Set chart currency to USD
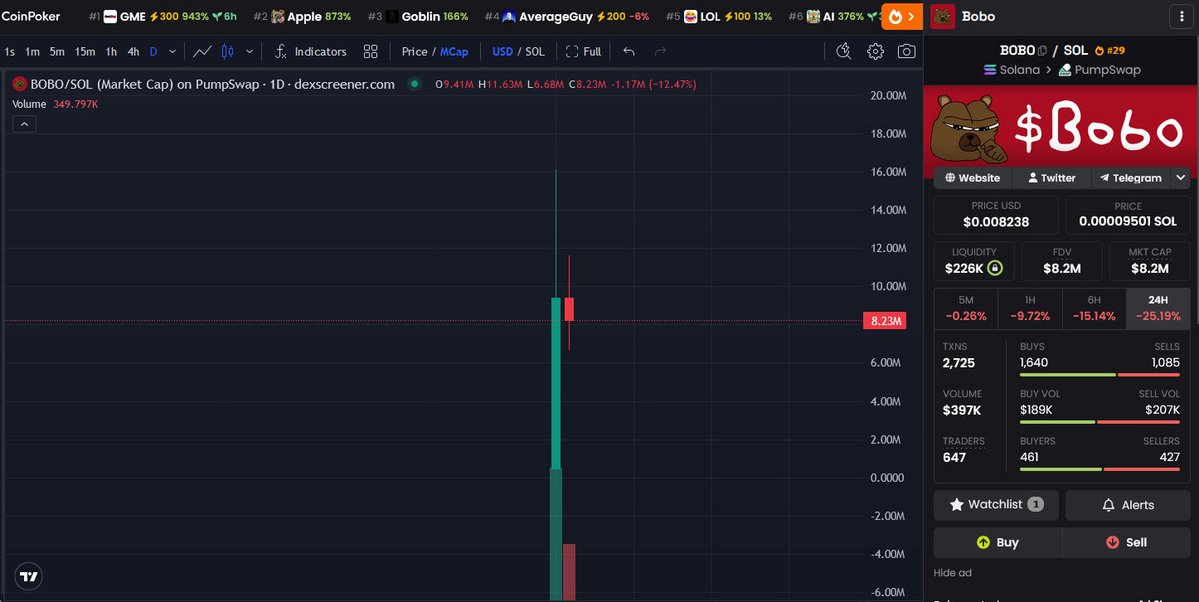 coord(502,51)
